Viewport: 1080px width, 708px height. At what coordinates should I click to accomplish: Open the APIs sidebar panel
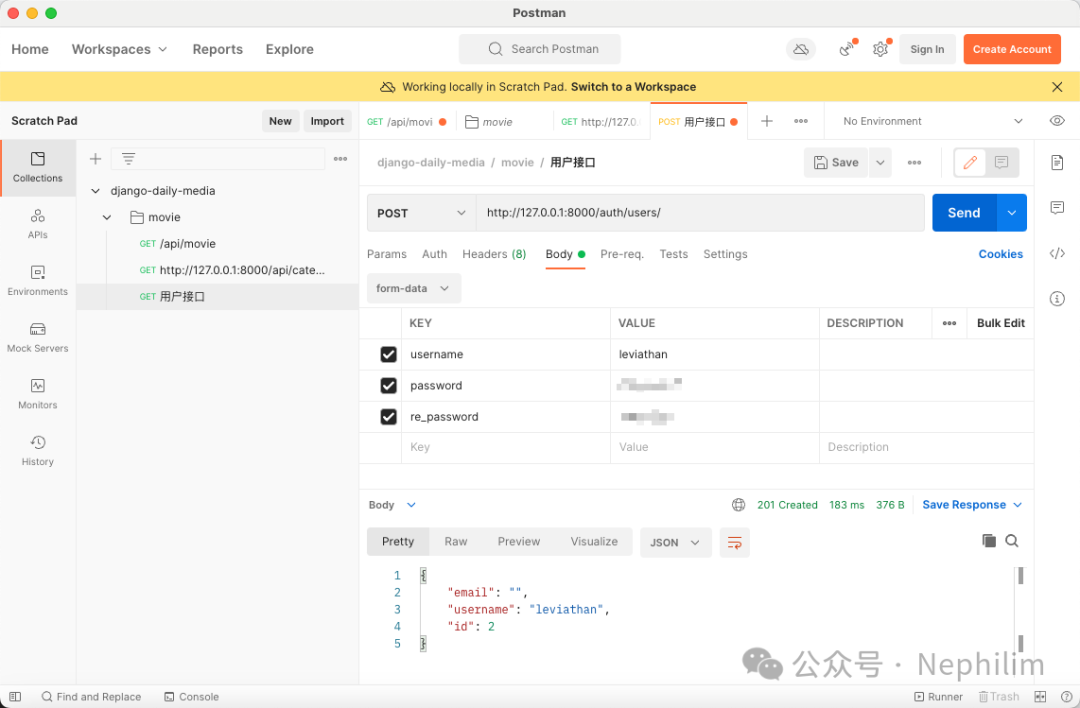click(38, 224)
